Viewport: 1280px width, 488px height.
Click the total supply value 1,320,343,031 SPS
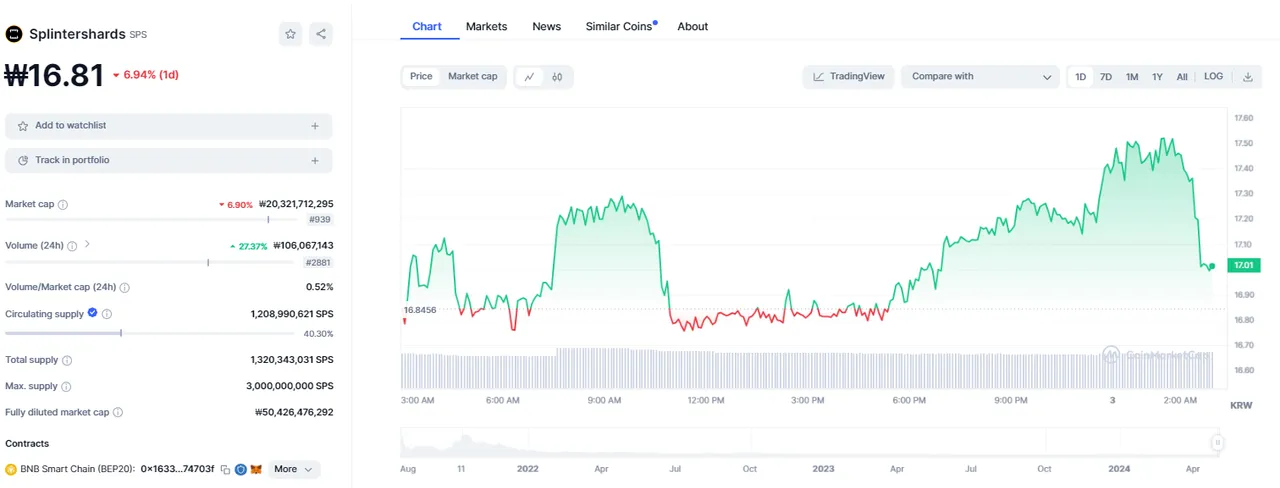tap(292, 360)
